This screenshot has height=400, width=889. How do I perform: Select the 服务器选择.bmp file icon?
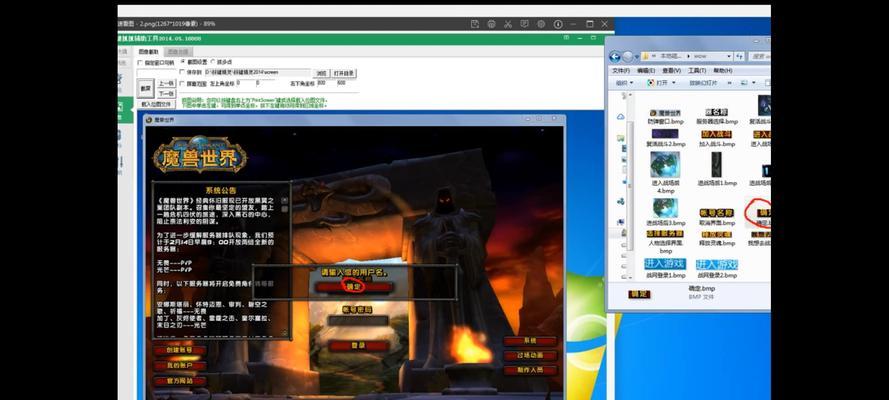(x=717, y=112)
